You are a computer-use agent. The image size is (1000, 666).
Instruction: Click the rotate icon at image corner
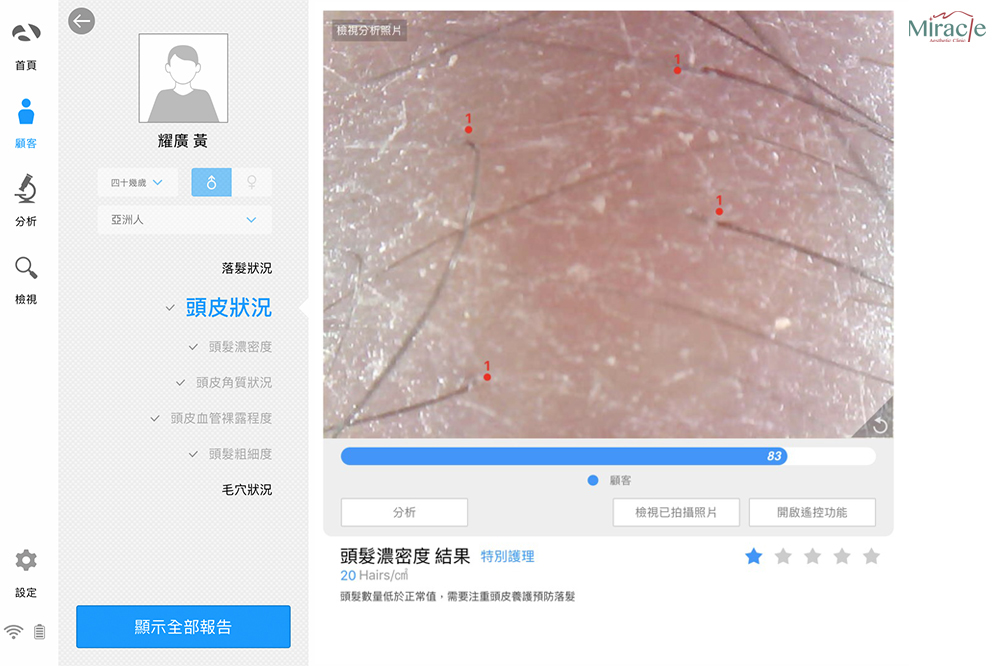click(880, 425)
